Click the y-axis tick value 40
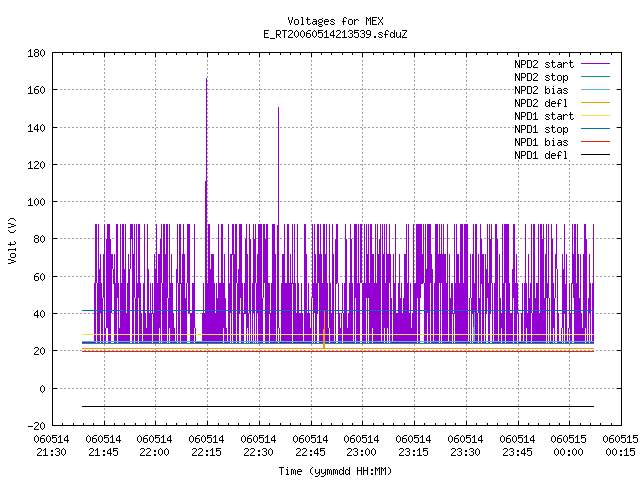The height and width of the screenshot is (480, 640). pos(39,314)
